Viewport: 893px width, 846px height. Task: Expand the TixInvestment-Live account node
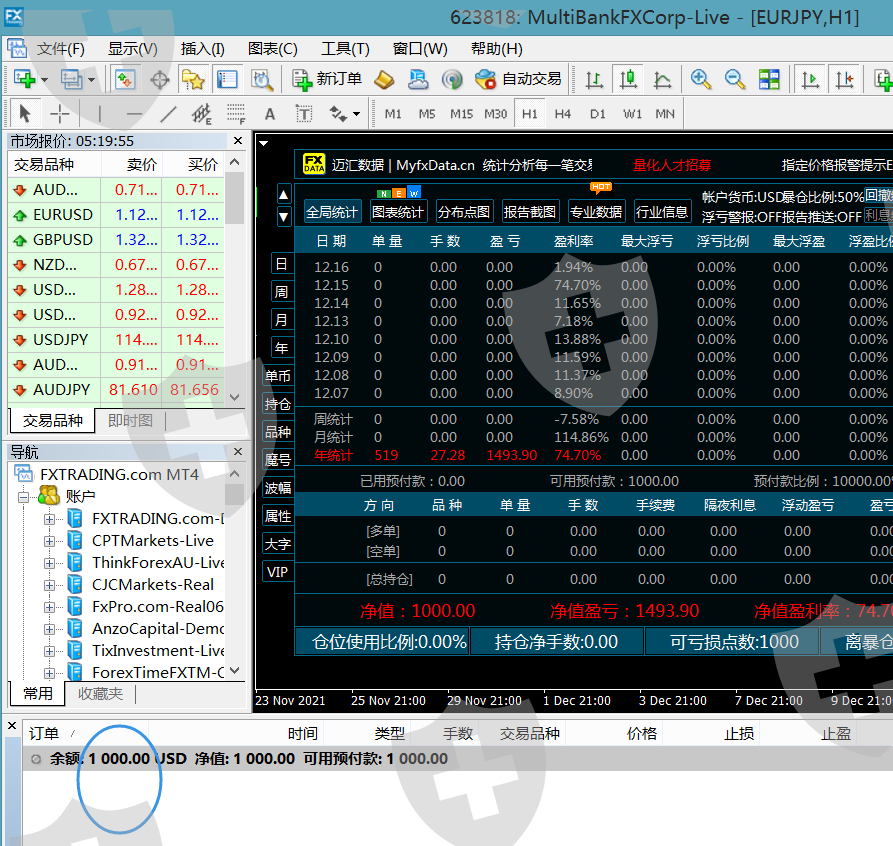pos(50,651)
